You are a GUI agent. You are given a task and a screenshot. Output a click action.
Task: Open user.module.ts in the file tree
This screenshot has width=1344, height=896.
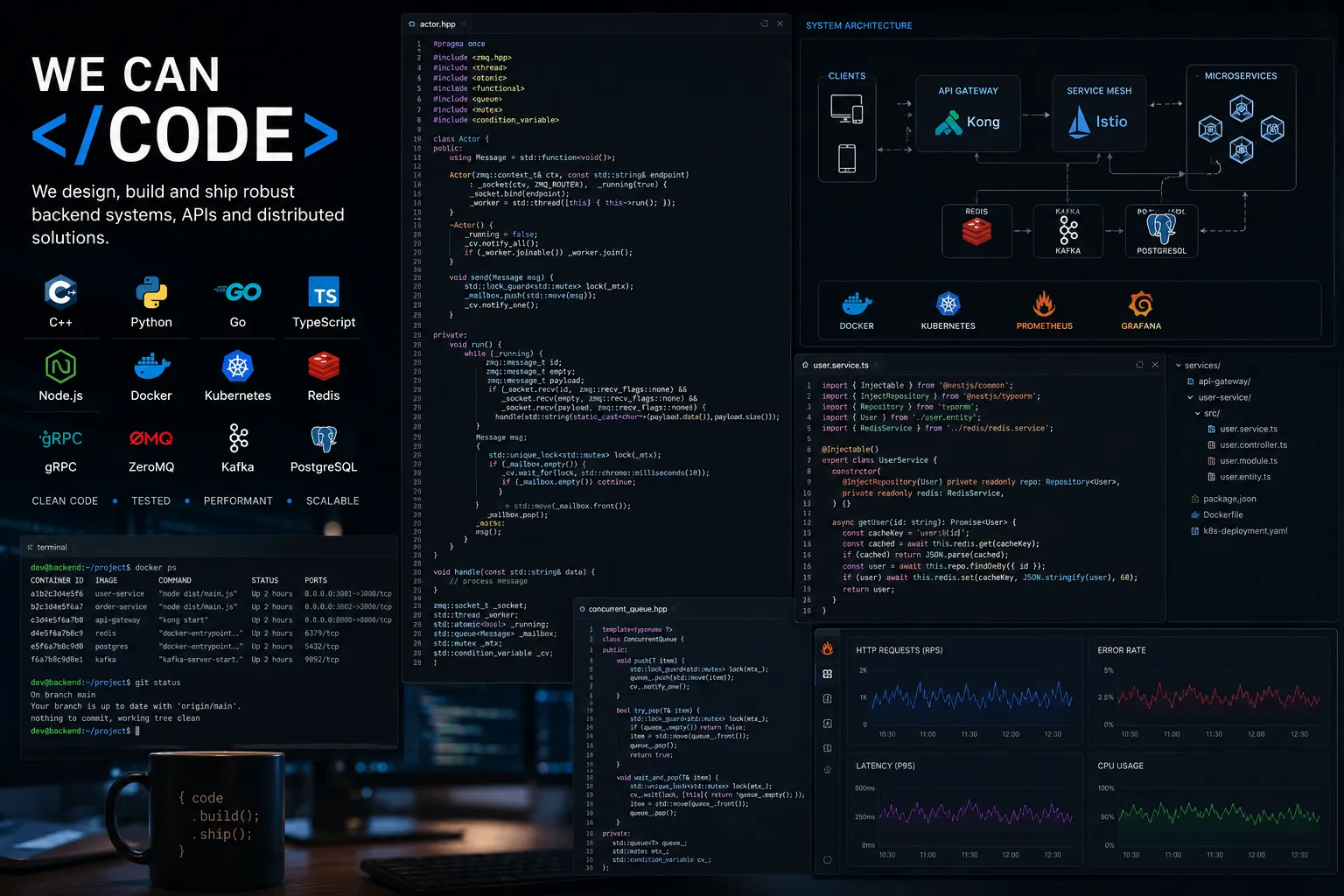1242,460
